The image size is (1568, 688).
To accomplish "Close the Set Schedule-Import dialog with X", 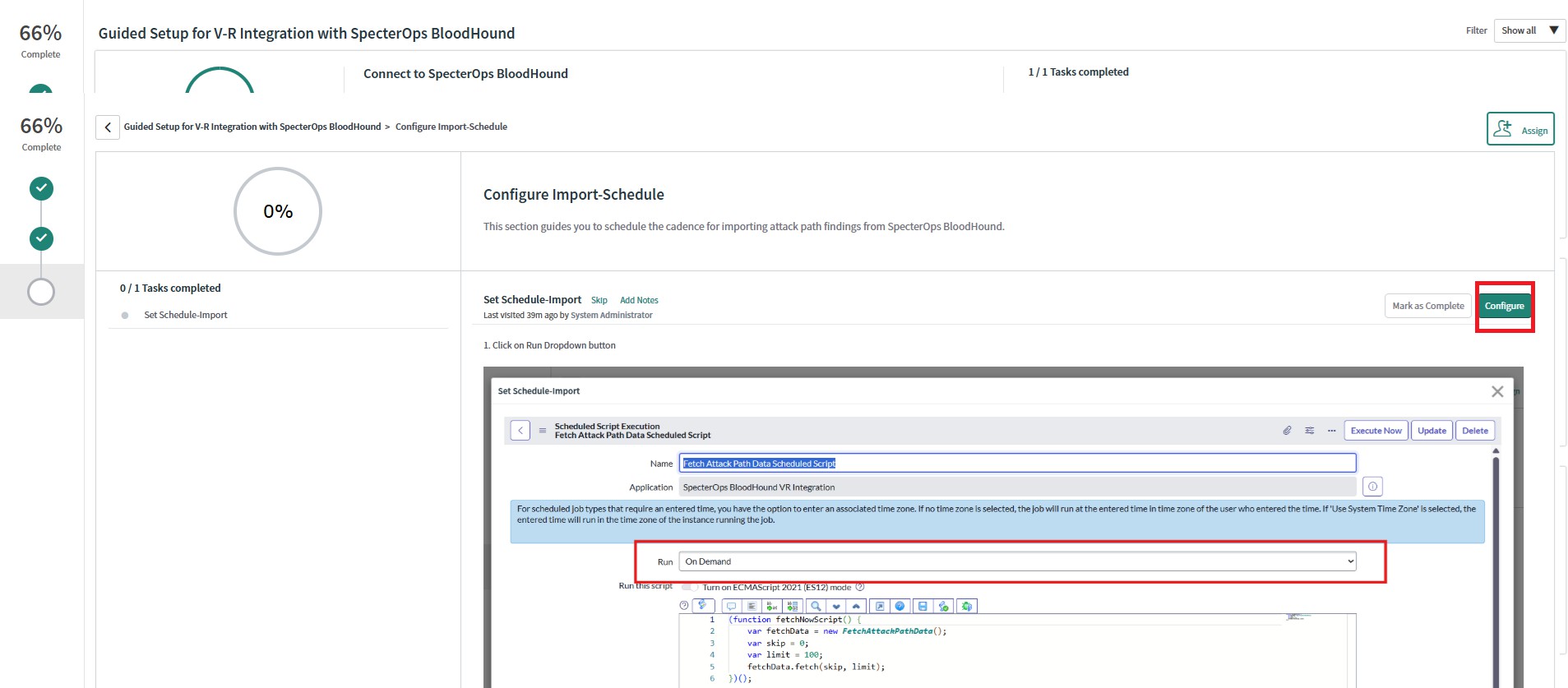I will (x=1497, y=391).
